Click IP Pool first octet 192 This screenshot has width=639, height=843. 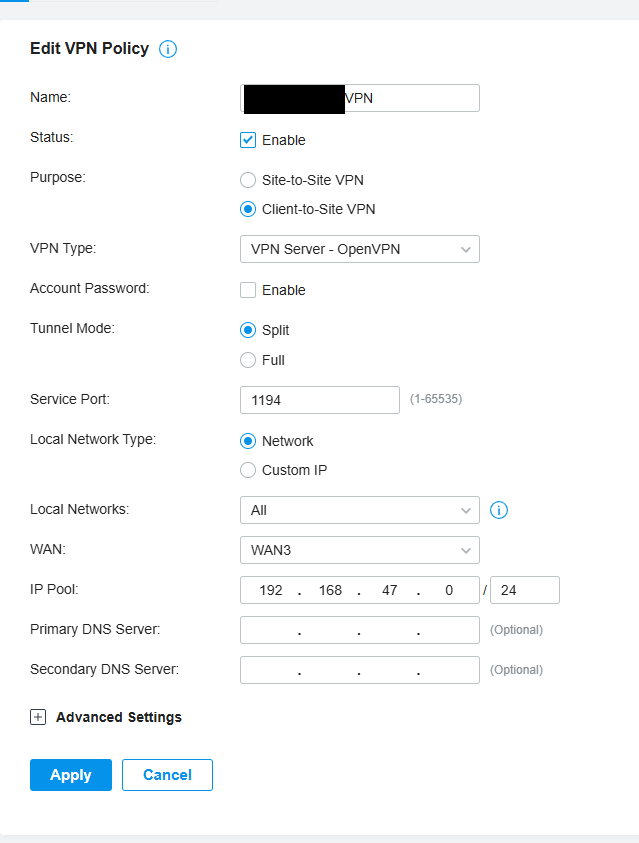click(270, 590)
